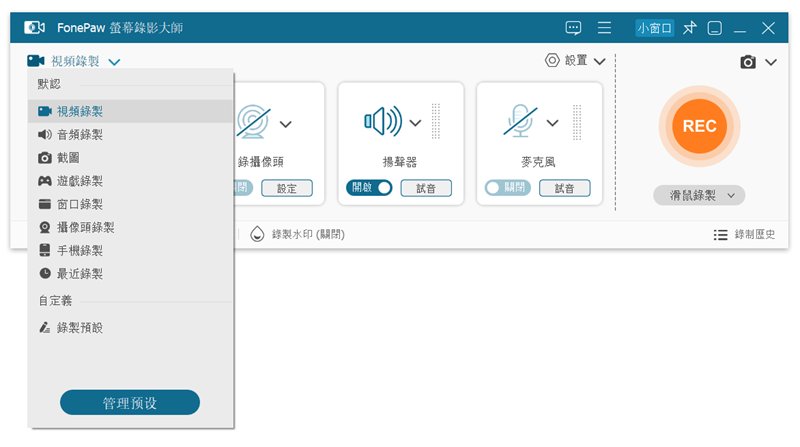The width and height of the screenshot is (800, 447).
Task: Turn off the 揚聲器 開啟 toggle
Action: pos(369,188)
